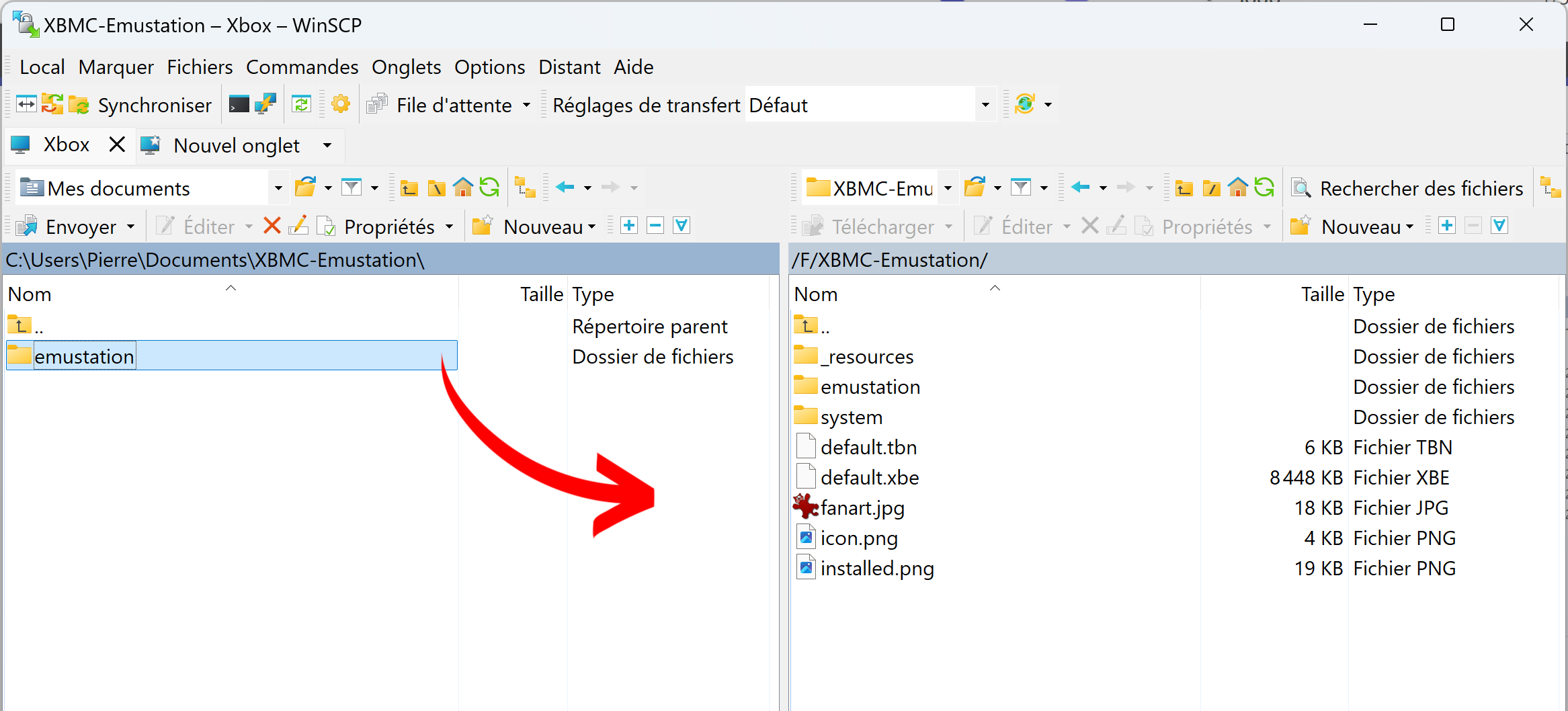
Task: Open the Onglets menu
Action: (407, 67)
